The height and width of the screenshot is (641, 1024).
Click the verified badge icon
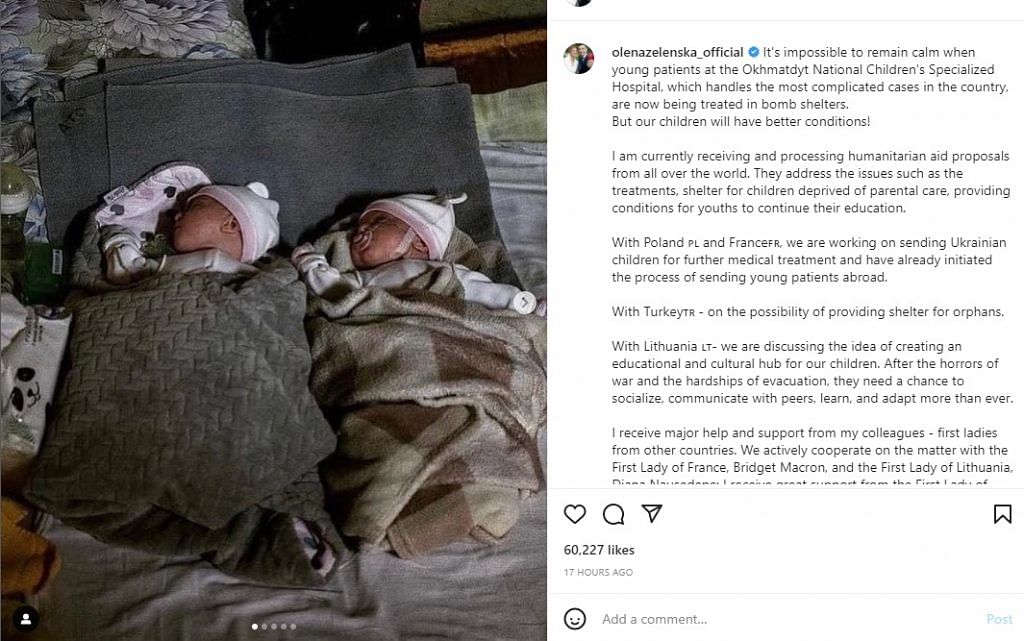pyautogui.click(x=754, y=52)
